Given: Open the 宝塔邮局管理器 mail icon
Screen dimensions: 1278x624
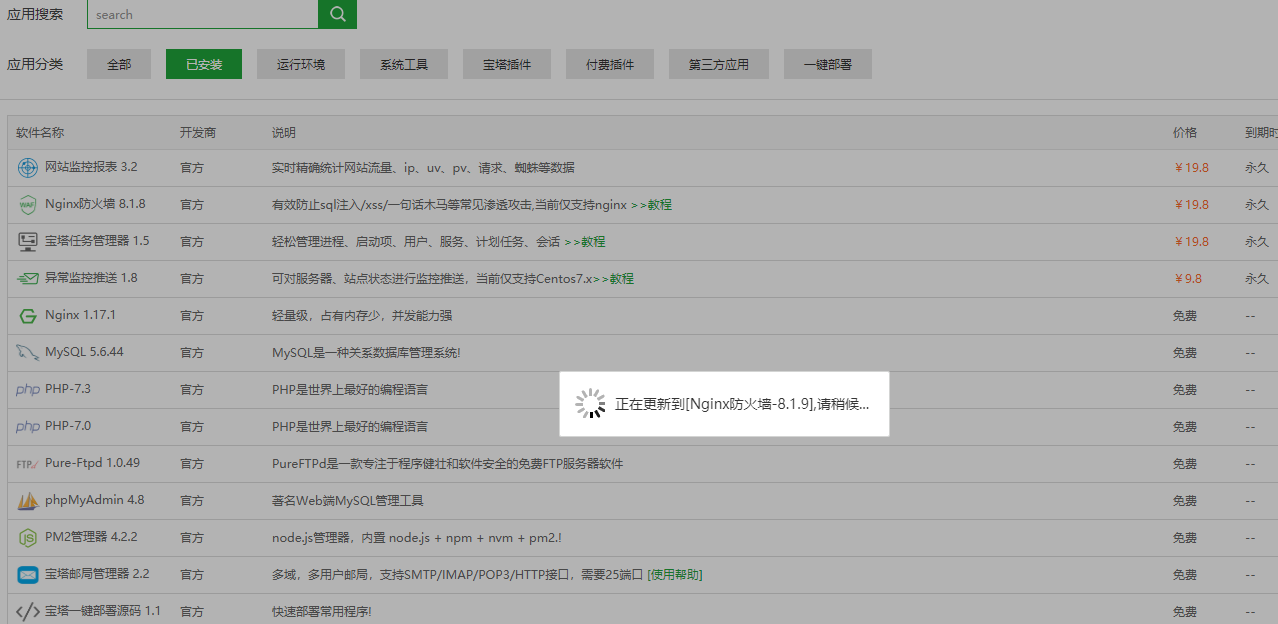Looking at the screenshot, I should pos(28,575).
